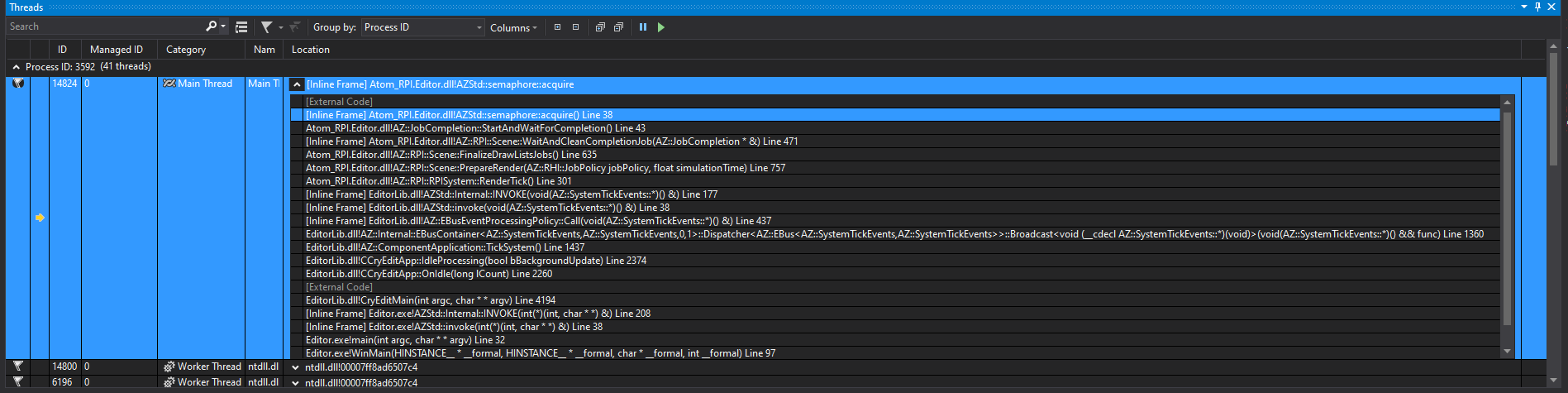Click the Expand call stacks icon
Viewport: 1568px width, 393px height.
600,27
